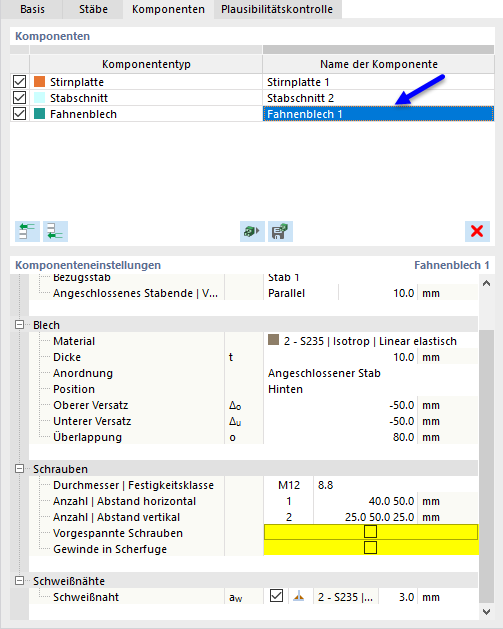This screenshot has height=629, width=503.
Task: Select the Überlappung property row label
Action: pyautogui.click(x=87, y=437)
